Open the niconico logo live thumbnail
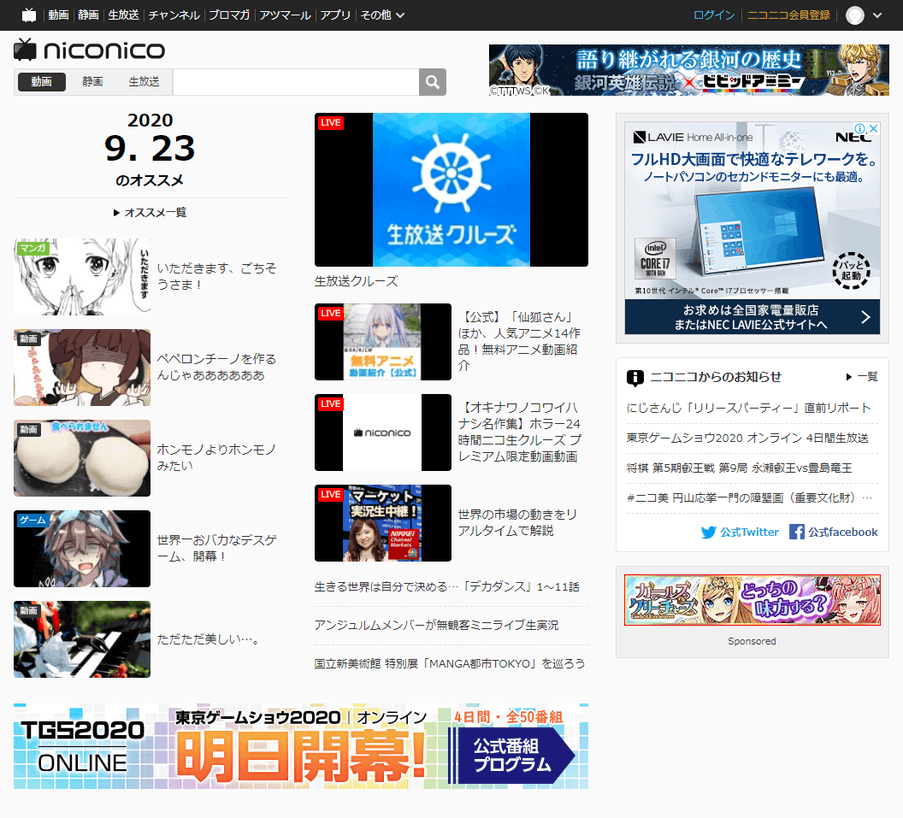The width and height of the screenshot is (903, 818). click(383, 433)
